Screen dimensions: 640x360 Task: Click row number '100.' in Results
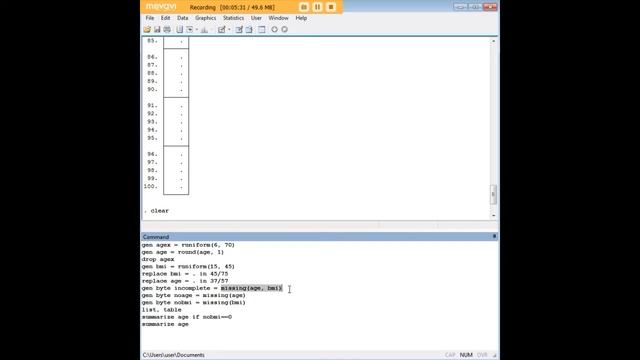point(151,186)
